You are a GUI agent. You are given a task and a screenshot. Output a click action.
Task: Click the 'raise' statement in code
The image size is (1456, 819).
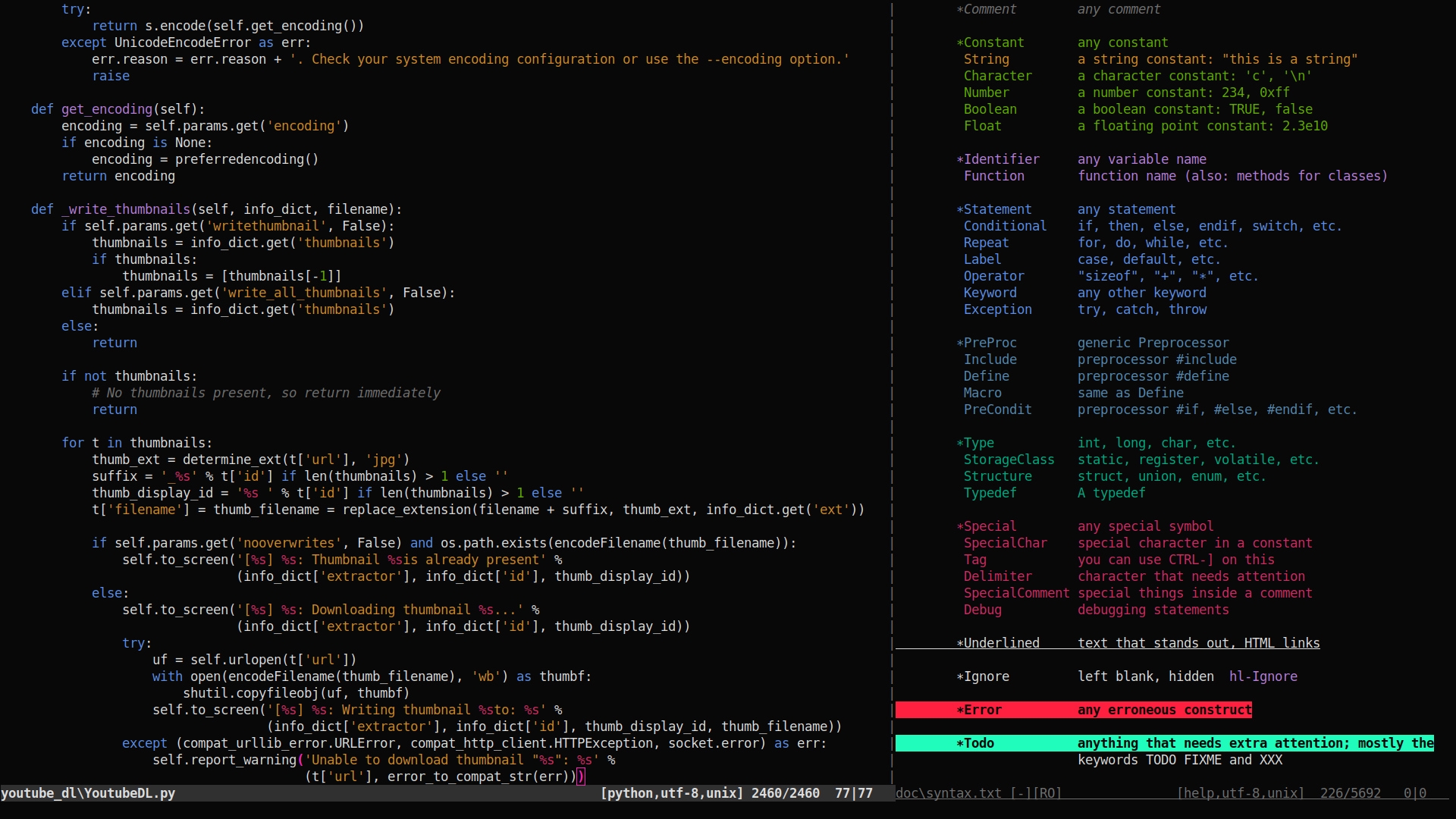click(x=111, y=76)
